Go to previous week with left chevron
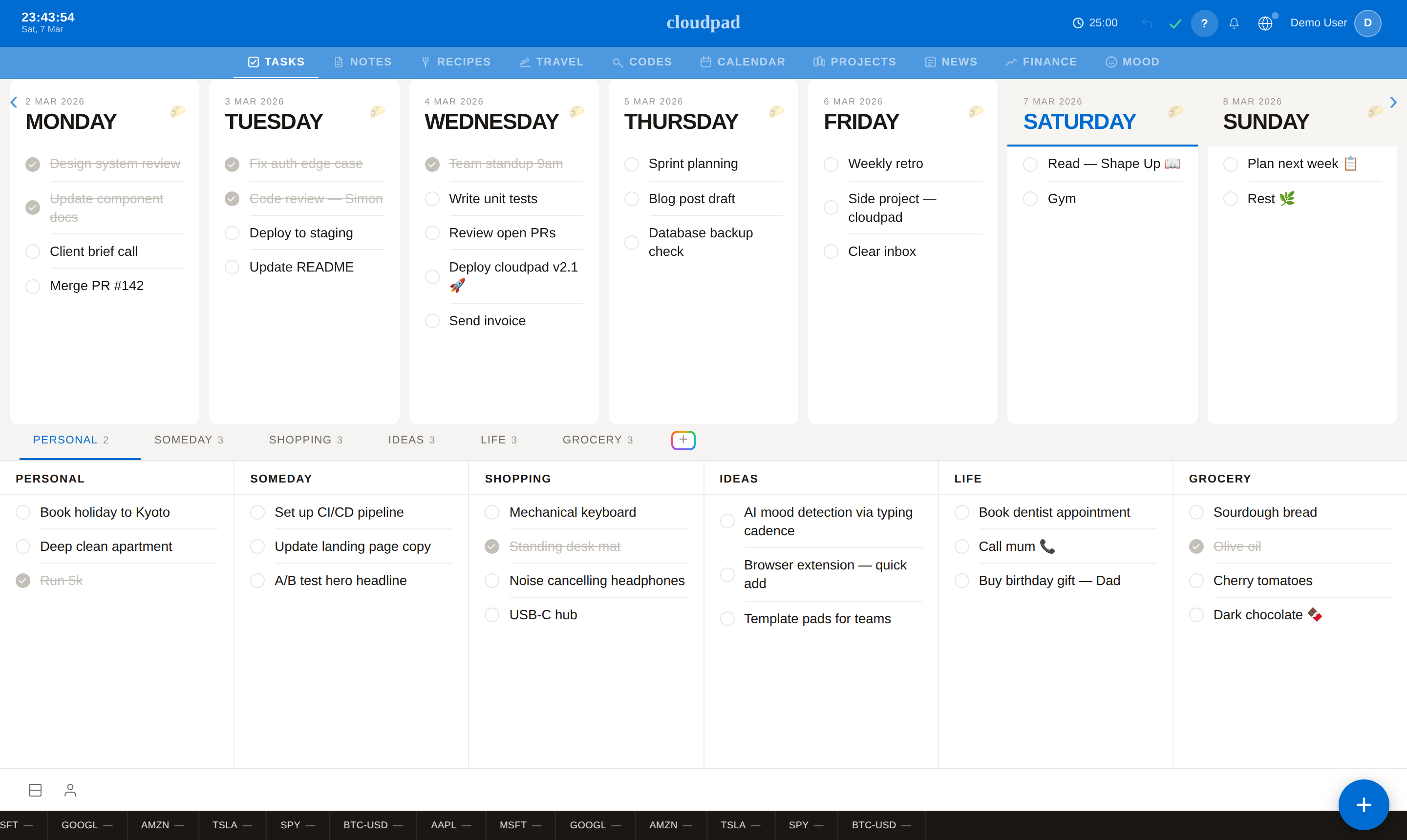Viewport: 1407px width, 840px height. tap(14, 102)
